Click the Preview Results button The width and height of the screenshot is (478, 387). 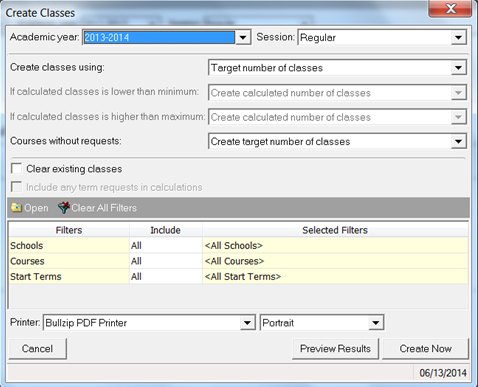click(x=335, y=349)
